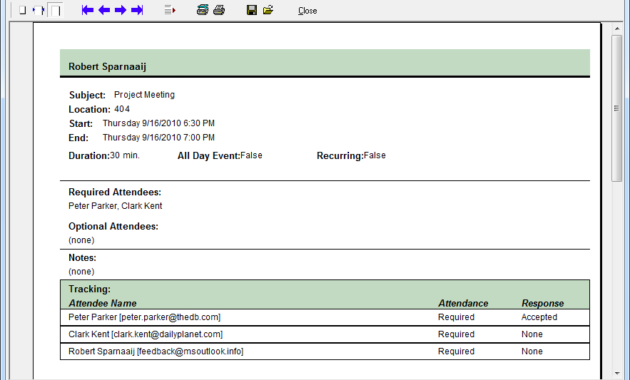The height and width of the screenshot is (380, 630).
Task: Click the Required Attendees label
Action: point(115,192)
